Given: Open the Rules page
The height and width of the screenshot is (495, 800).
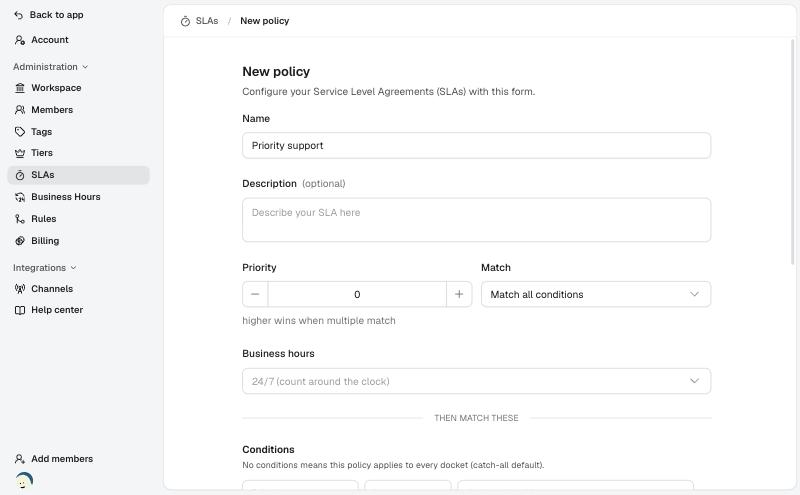Looking at the screenshot, I should (79, 219).
